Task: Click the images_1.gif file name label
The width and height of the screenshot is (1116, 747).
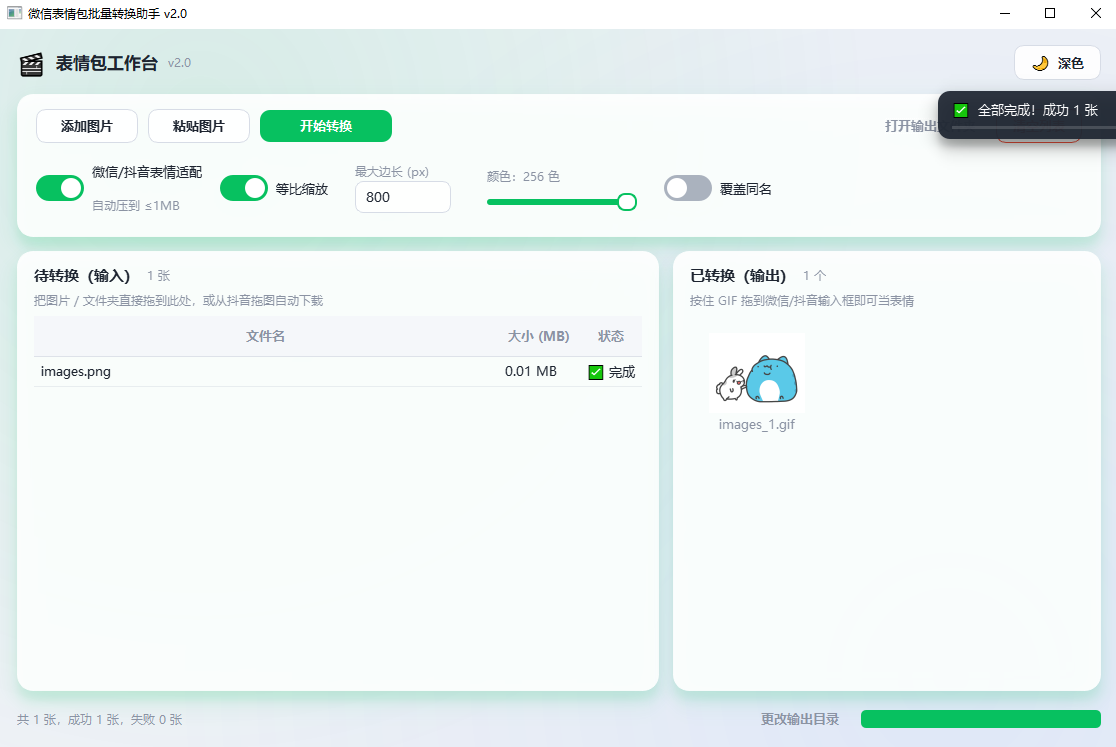Action: (x=757, y=425)
